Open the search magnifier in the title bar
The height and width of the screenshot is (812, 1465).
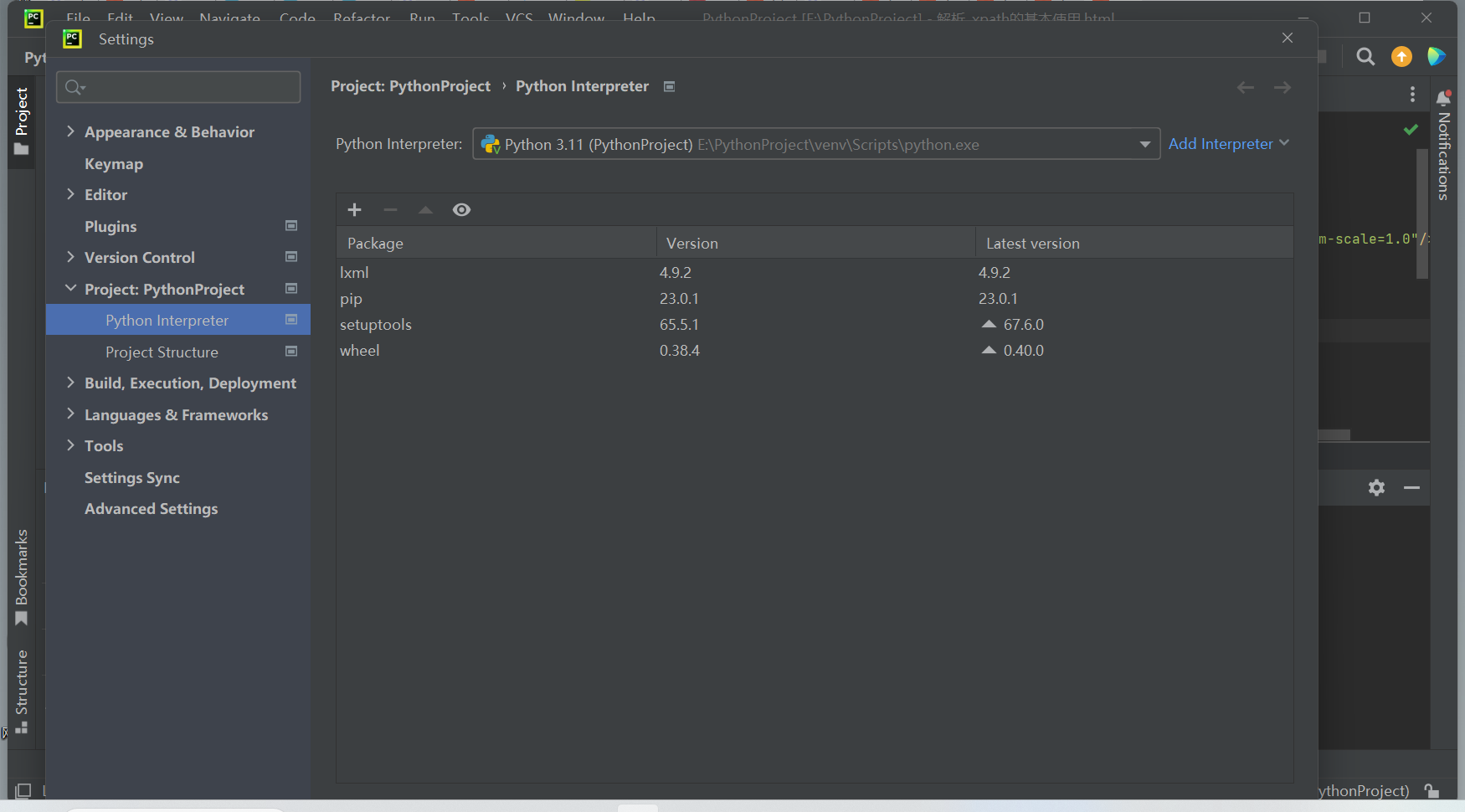pos(1365,57)
